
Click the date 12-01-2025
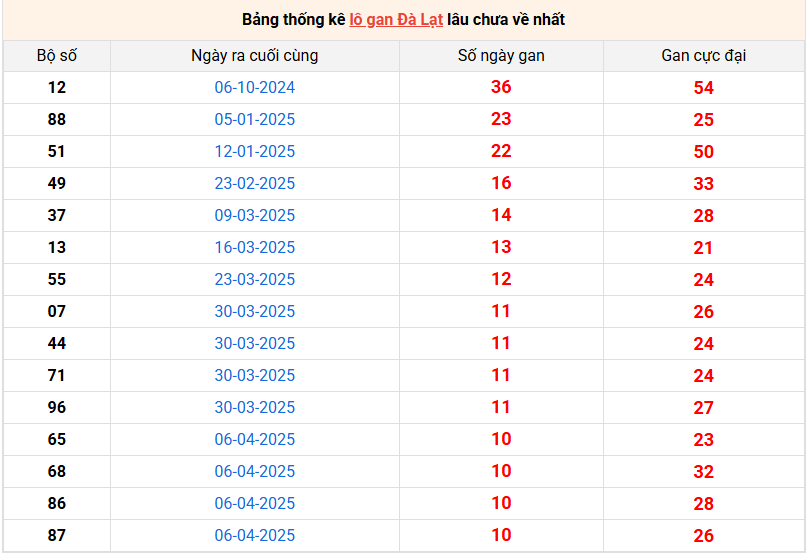tap(255, 152)
